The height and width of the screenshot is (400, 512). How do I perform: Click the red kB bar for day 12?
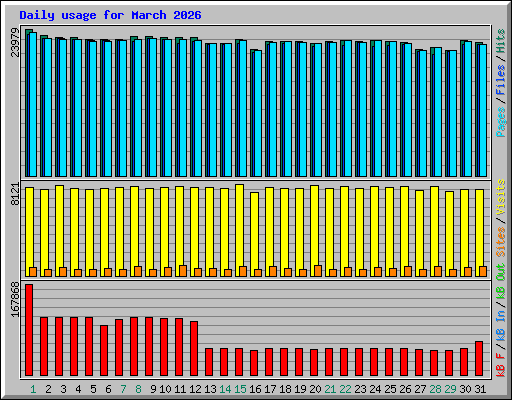tap(194, 348)
